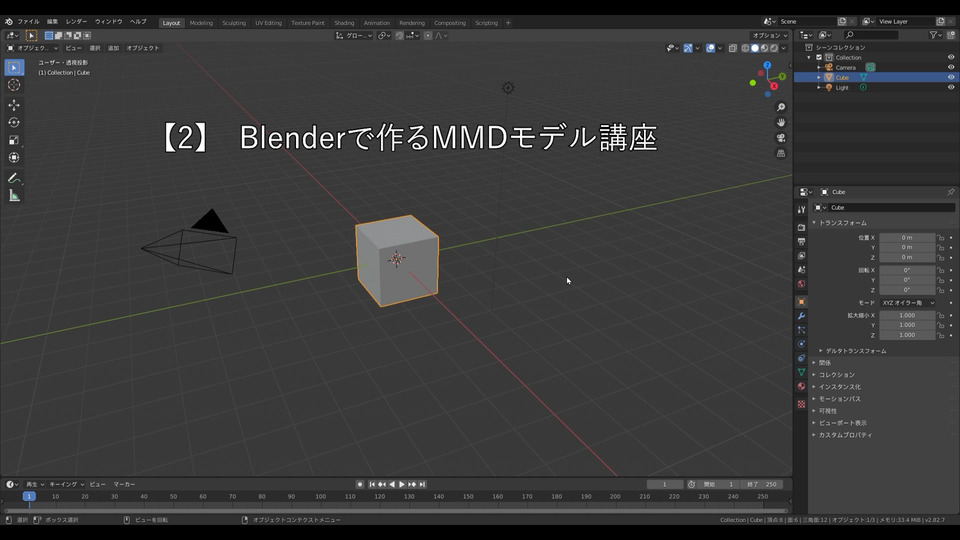The height and width of the screenshot is (540, 960).
Task: Open the Physics properties tab
Action: point(801,344)
